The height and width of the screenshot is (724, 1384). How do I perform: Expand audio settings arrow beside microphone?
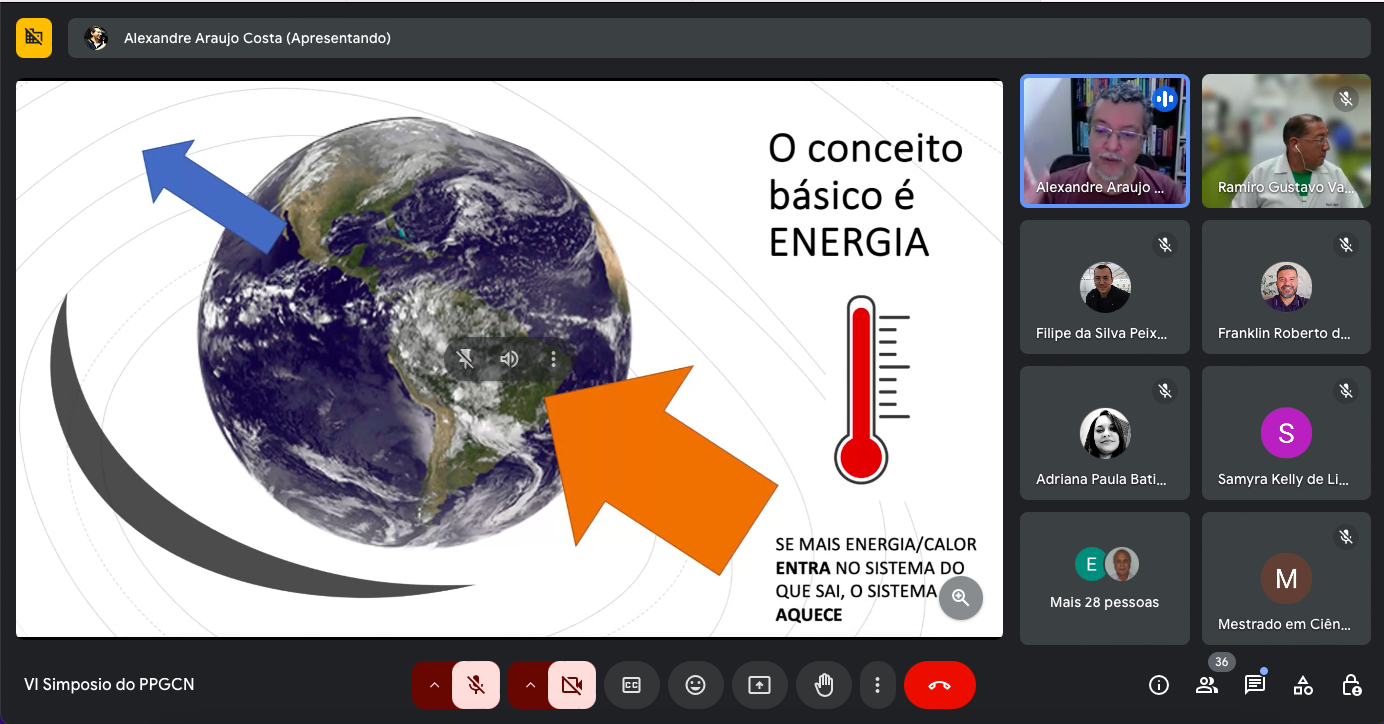(x=434, y=685)
